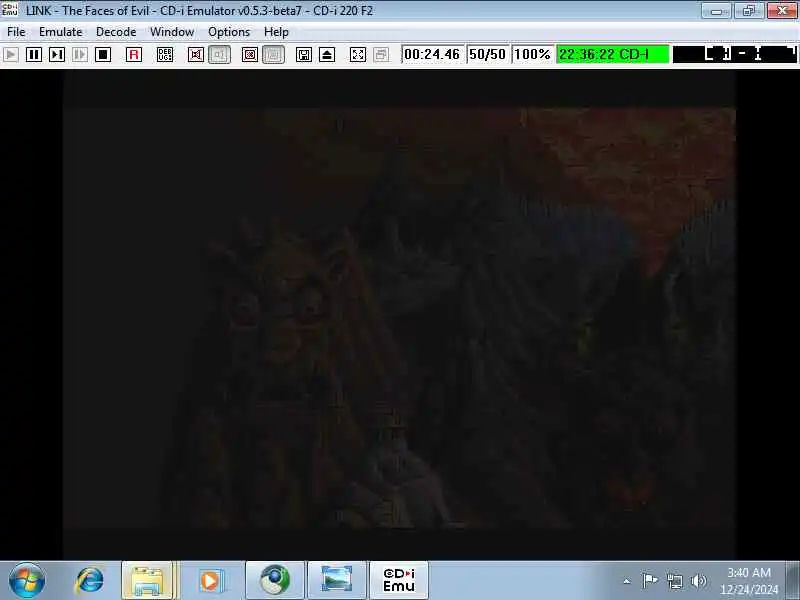Click the Show desktop strip at the taskbar end

click(x=793, y=581)
